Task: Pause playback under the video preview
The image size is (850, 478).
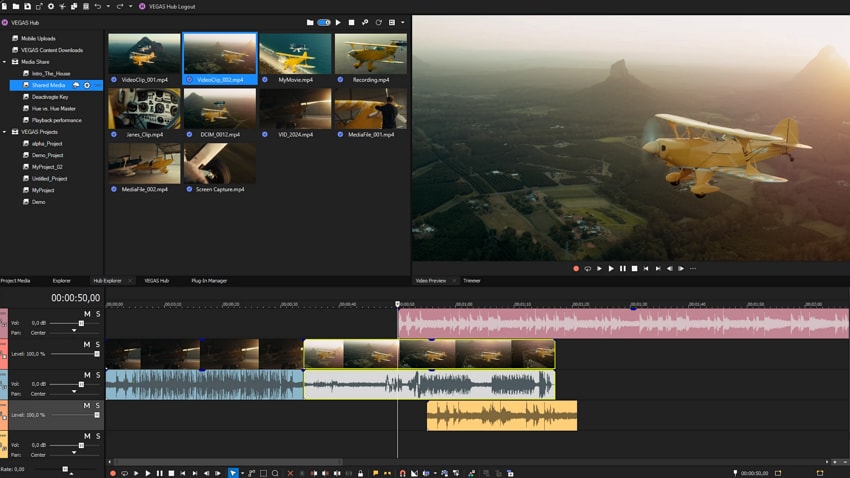Action: click(623, 268)
